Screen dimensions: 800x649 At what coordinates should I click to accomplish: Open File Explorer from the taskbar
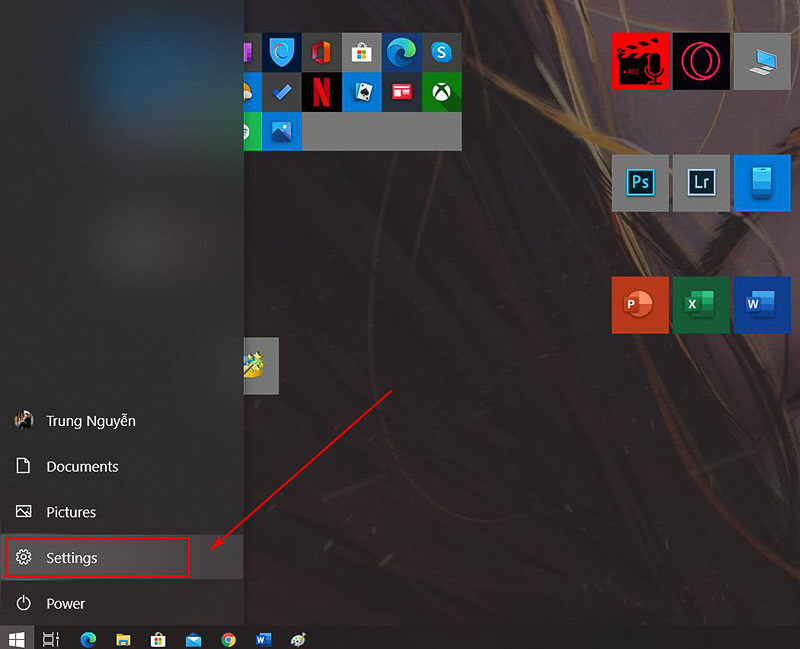tap(123, 639)
